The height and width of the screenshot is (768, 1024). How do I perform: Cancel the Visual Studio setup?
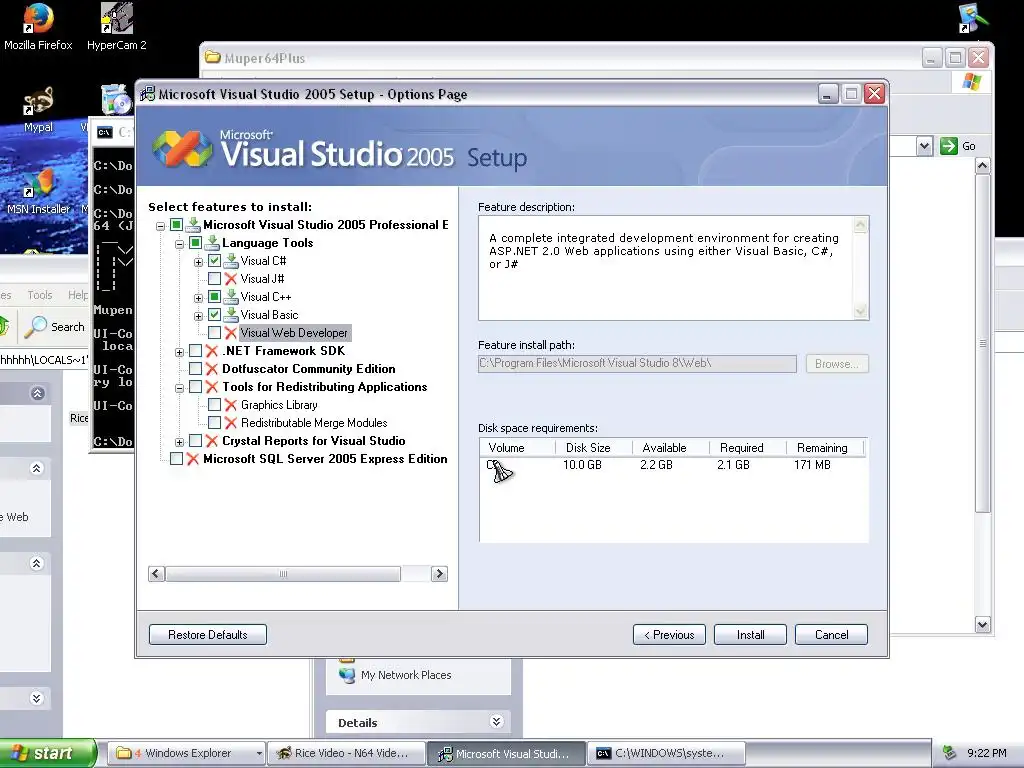[831, 635]
